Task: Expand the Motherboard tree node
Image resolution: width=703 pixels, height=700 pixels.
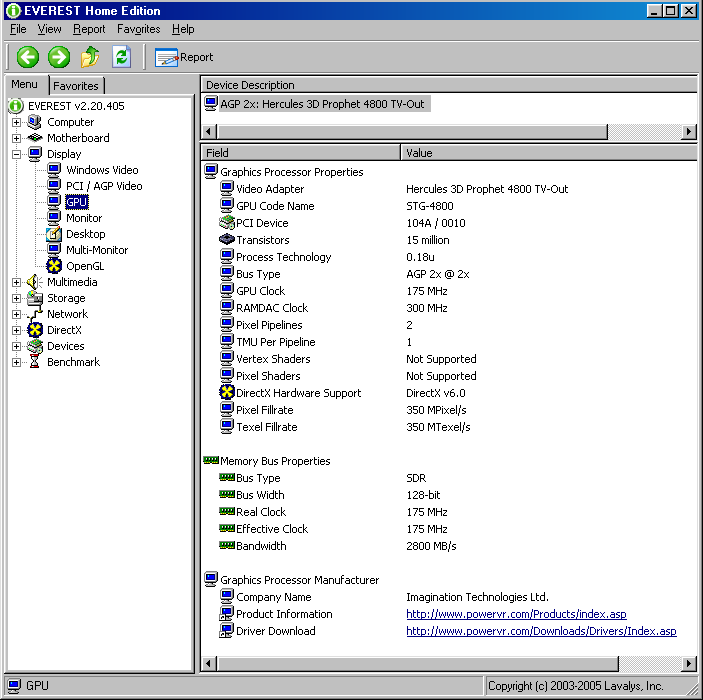Action: 16,138
